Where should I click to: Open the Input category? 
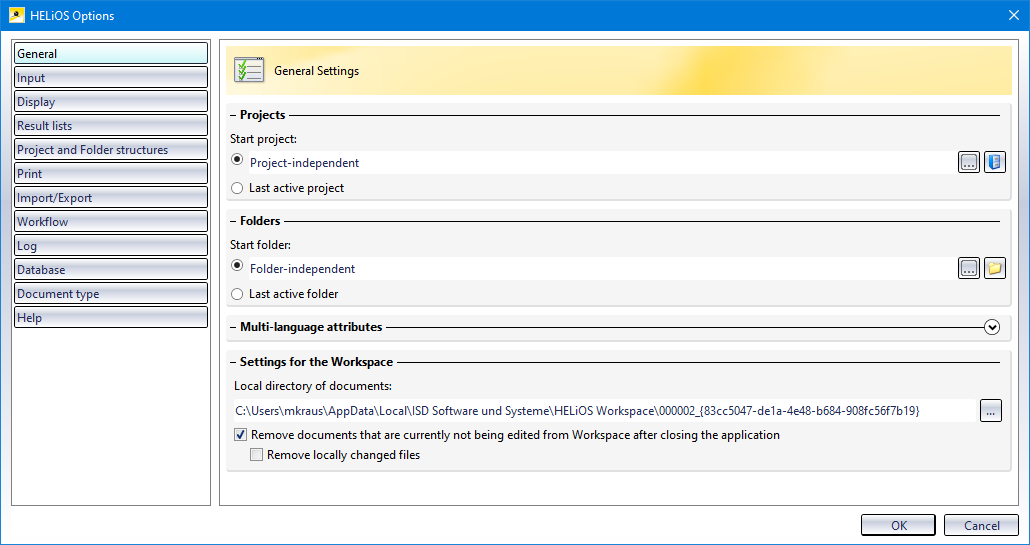coord(111,77)
